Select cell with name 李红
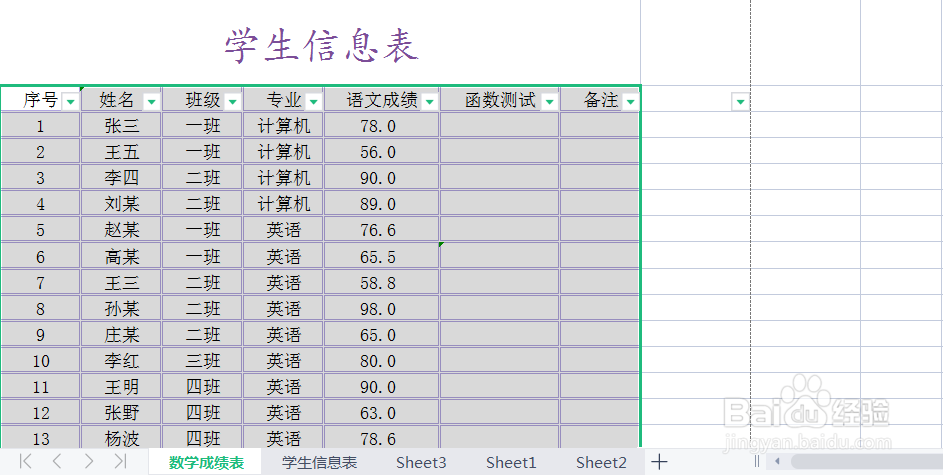Viewport: 943px width, 475px height. (x=121, y=361)
